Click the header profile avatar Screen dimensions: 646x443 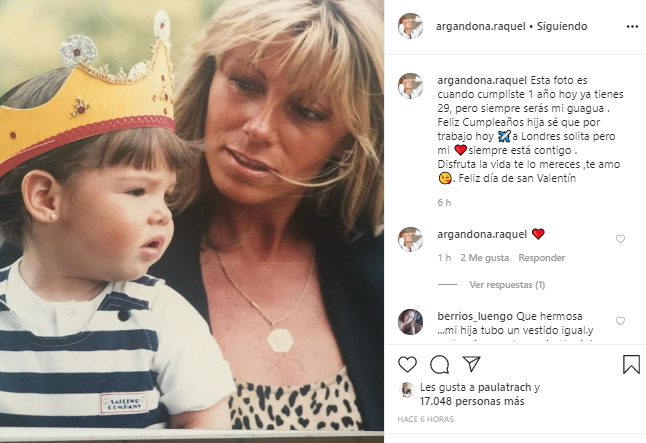[x=410, y=26]
